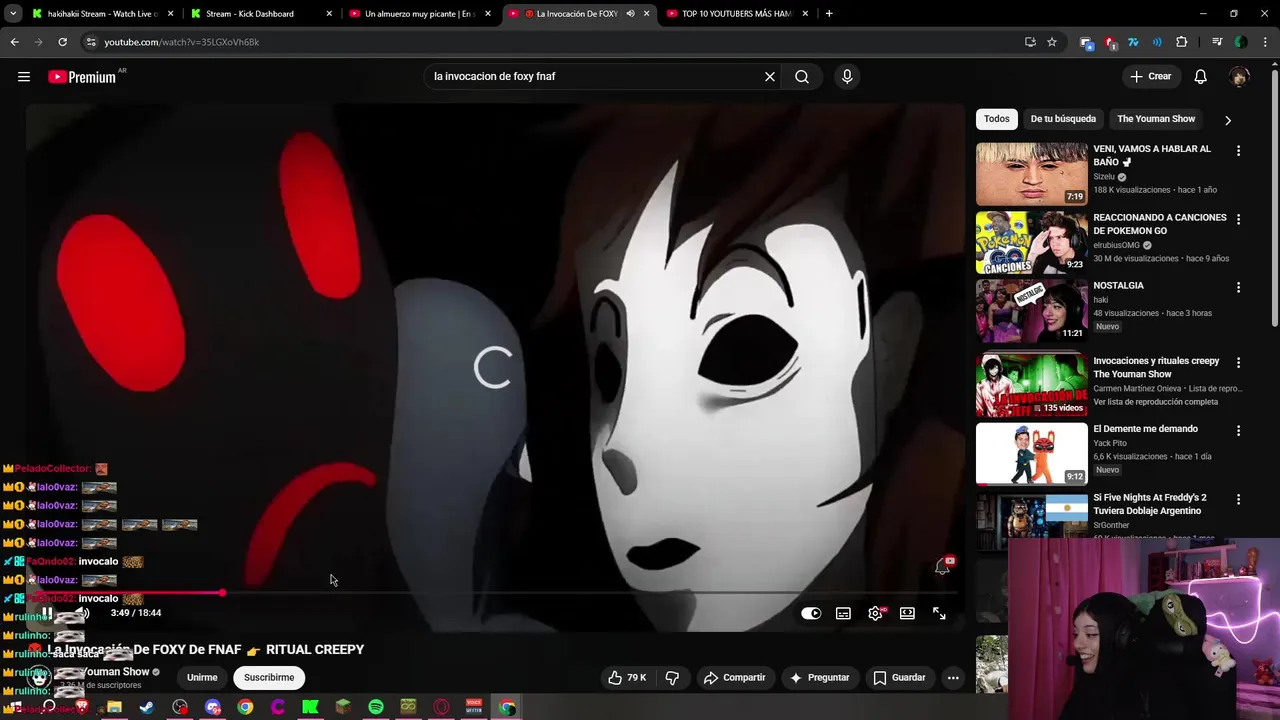This screenshot has height=720, width=1280.
Task: Select the De tu búsqueda chip
Action: point(1063,119)
